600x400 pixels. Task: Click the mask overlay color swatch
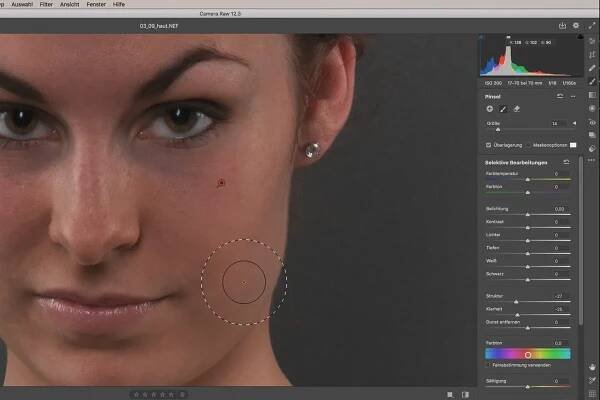click(573, 144)
